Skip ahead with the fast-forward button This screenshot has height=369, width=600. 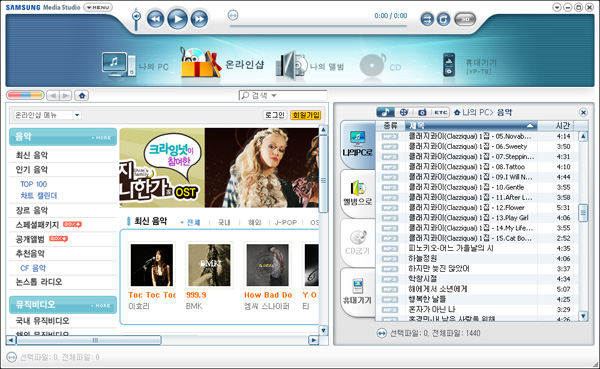199,19
